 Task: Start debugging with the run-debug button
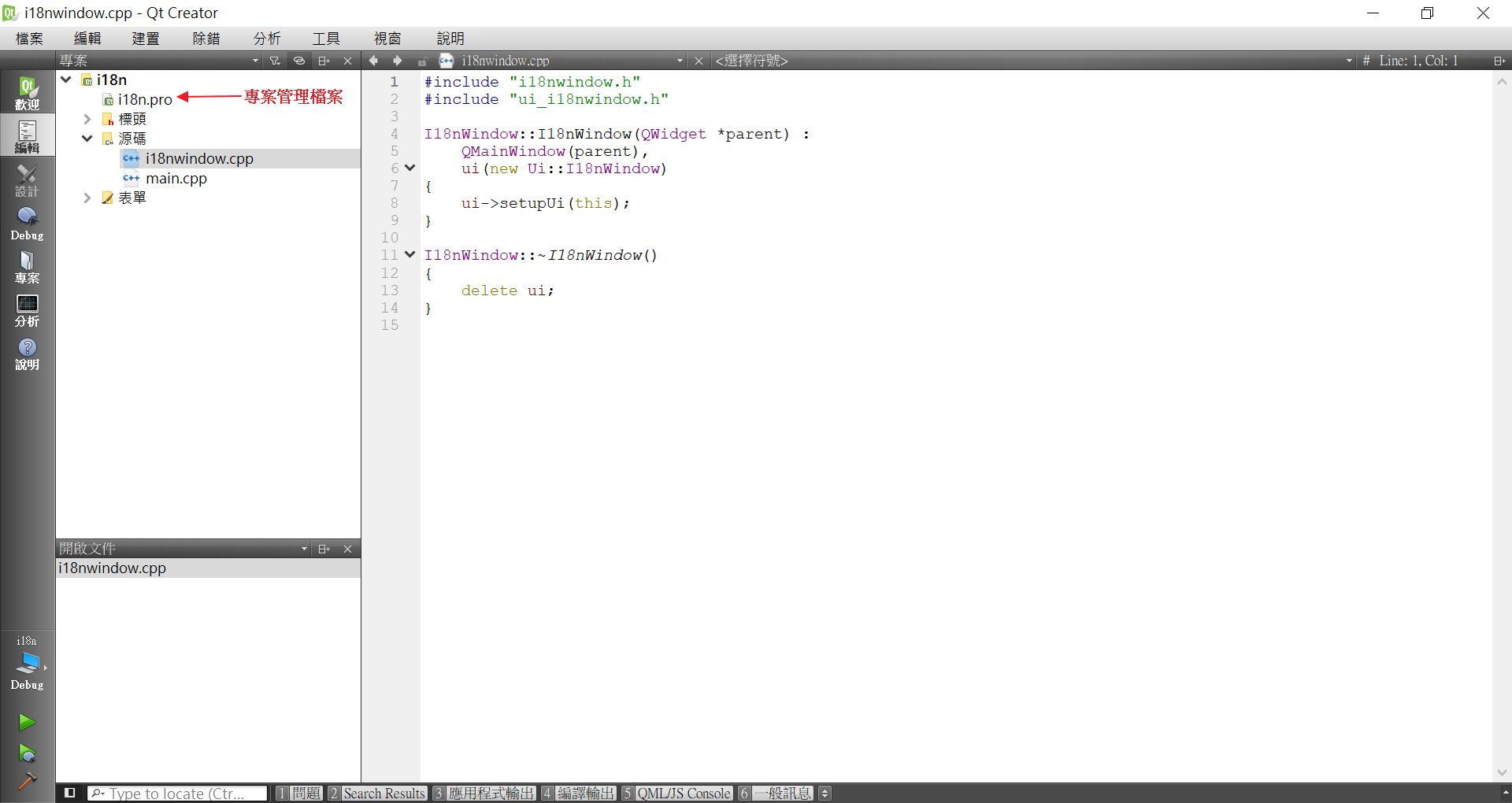click(27, 753)
